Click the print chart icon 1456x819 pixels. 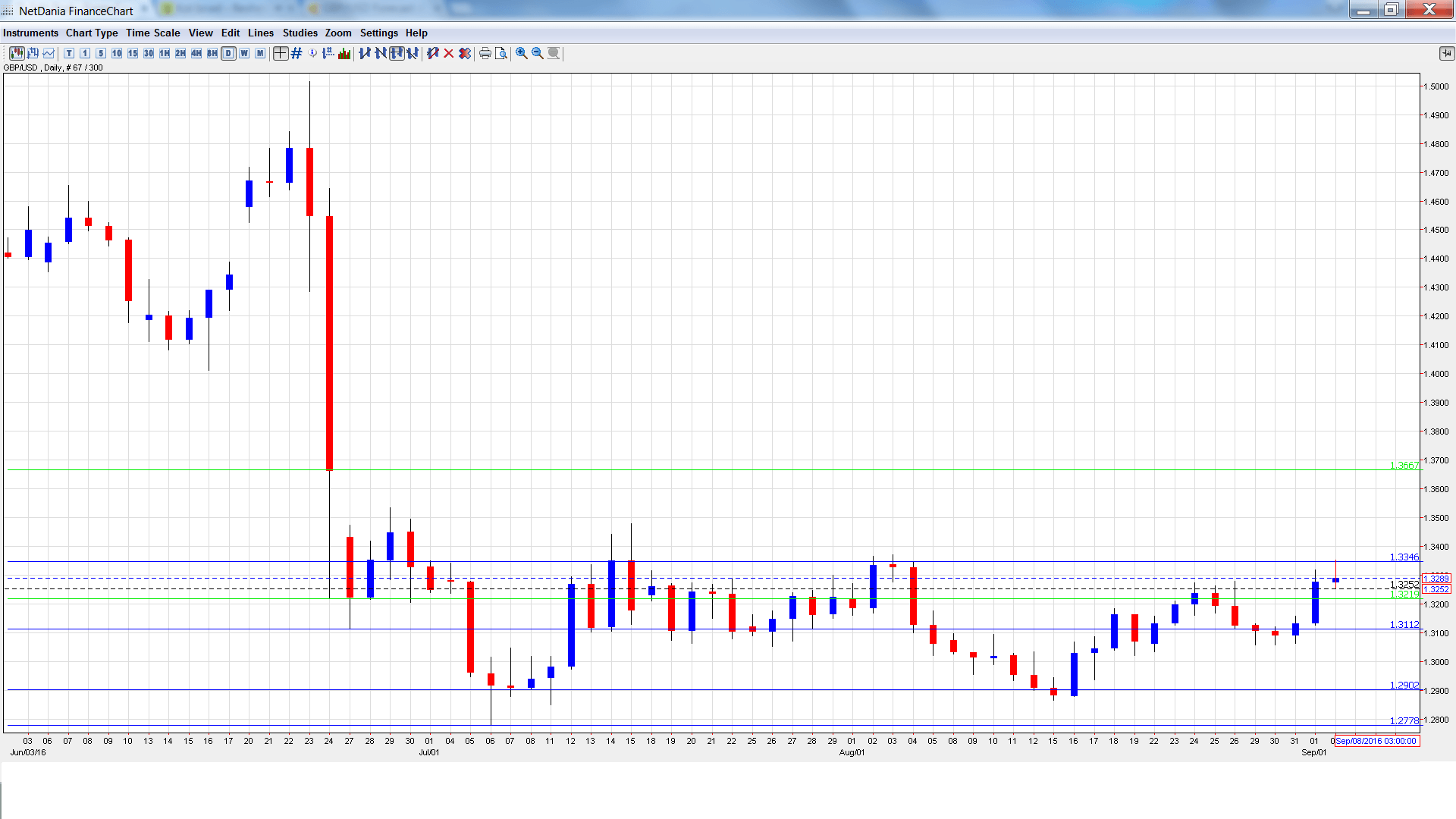485,53
